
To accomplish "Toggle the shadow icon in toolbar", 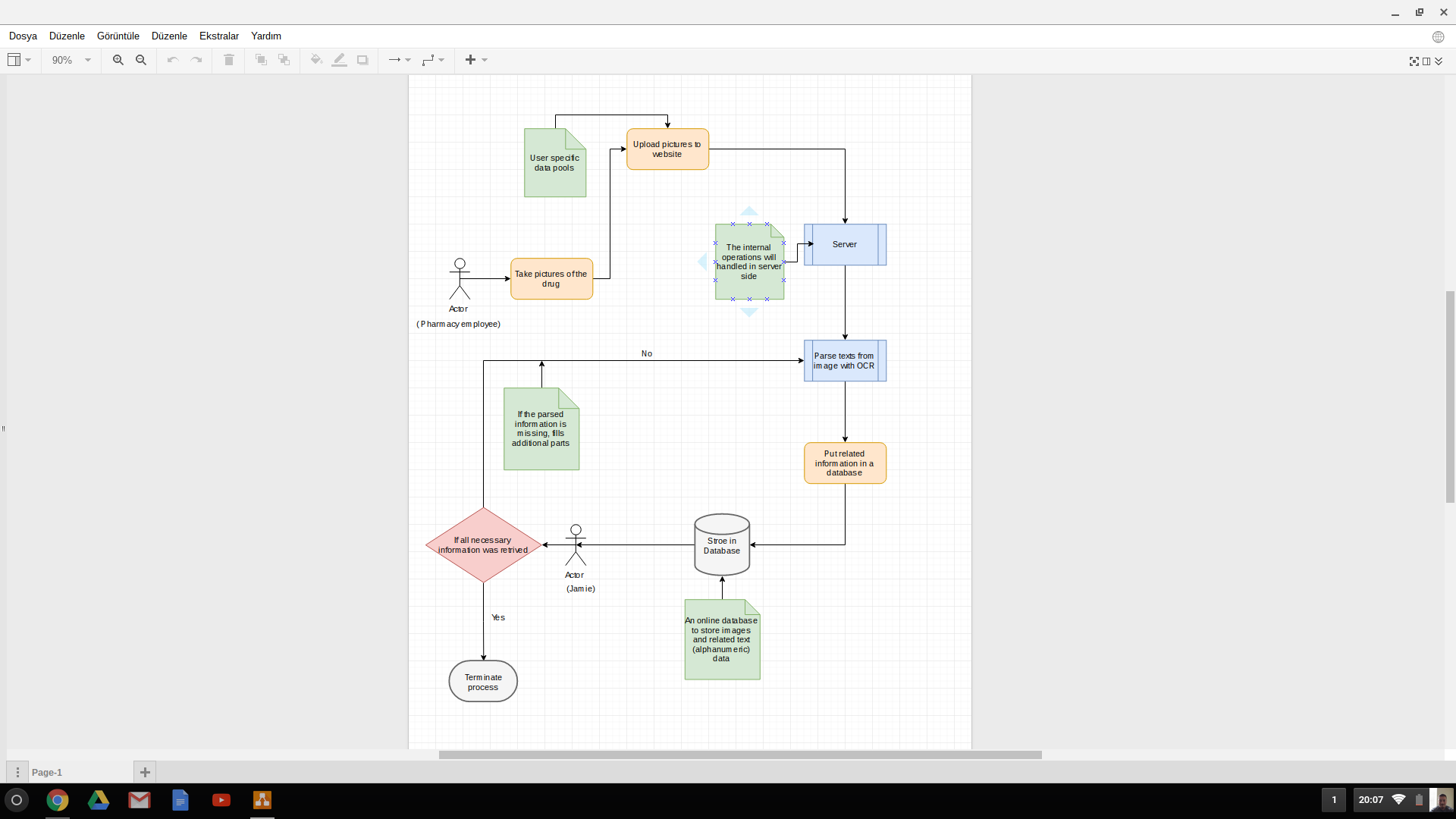I will pyautogui.click(x=362, y=60).
